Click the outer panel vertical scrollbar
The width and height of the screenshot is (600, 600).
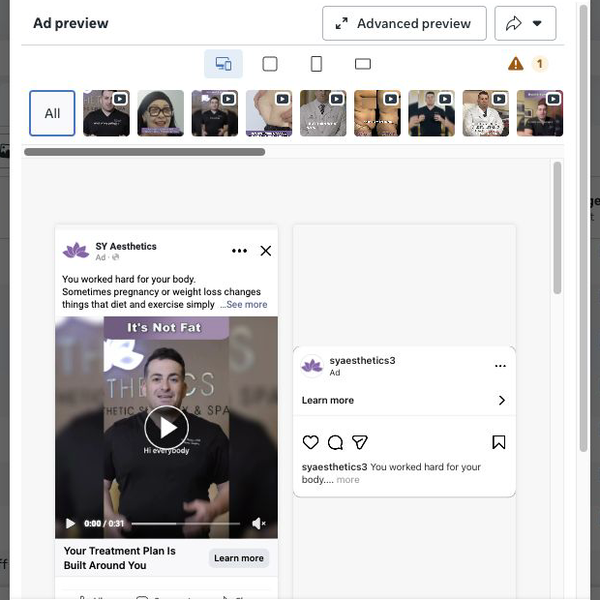coord(583,228)
